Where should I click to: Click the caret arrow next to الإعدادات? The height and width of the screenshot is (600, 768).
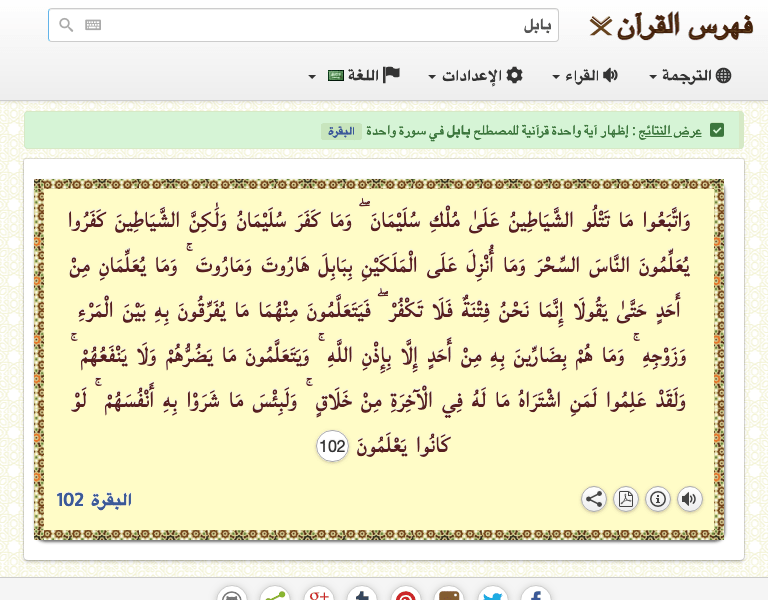[x=432, y=77]
